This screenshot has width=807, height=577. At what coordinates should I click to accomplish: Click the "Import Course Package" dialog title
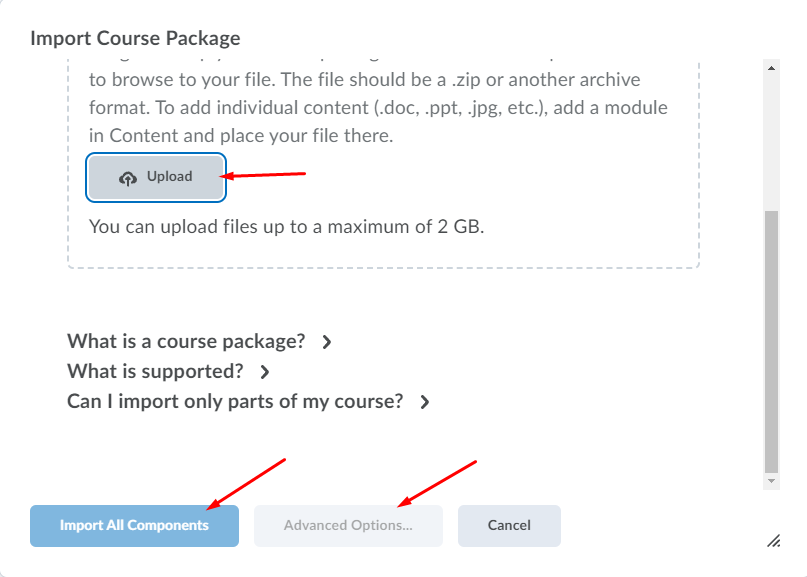(x=135, y=39)
